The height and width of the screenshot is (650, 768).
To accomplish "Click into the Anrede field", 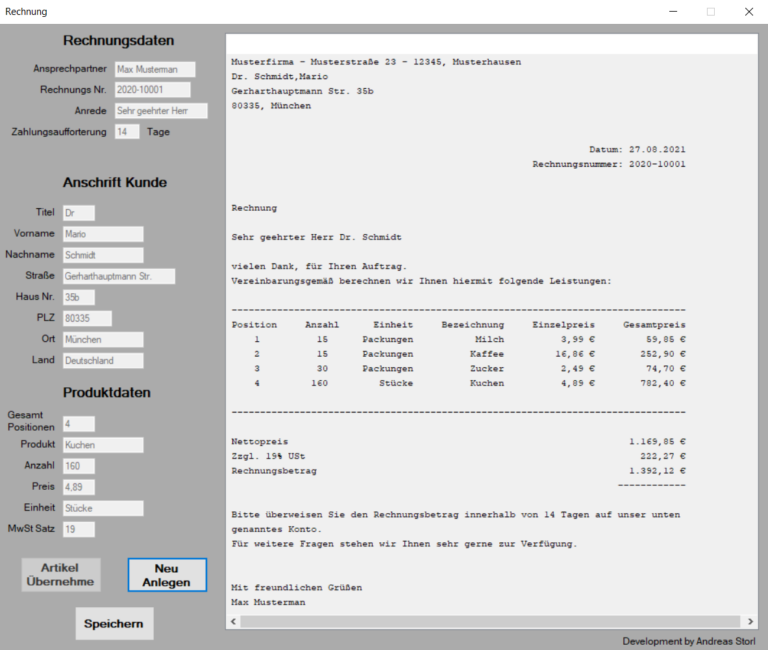I will point(160,111).
